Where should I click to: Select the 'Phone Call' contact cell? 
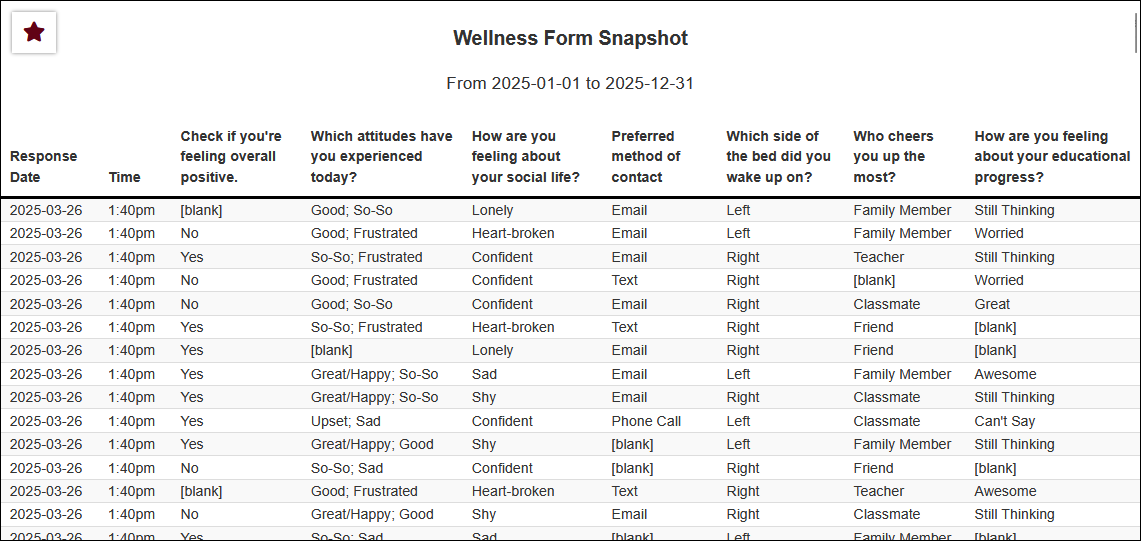(646, 421)
